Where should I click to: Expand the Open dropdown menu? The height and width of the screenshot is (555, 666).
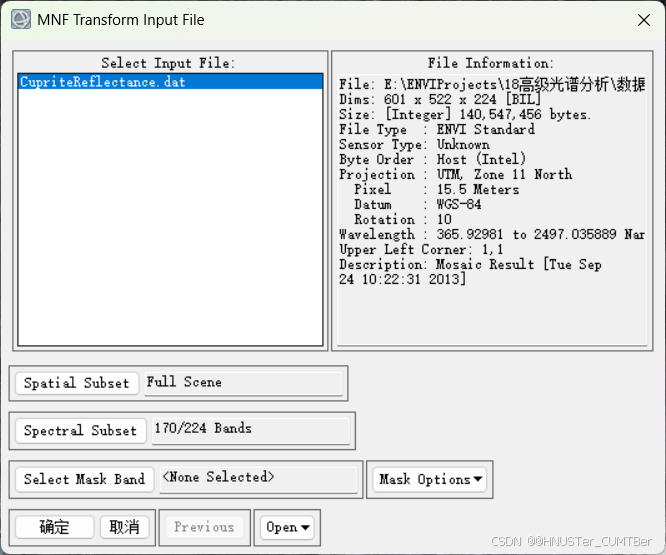287,527
